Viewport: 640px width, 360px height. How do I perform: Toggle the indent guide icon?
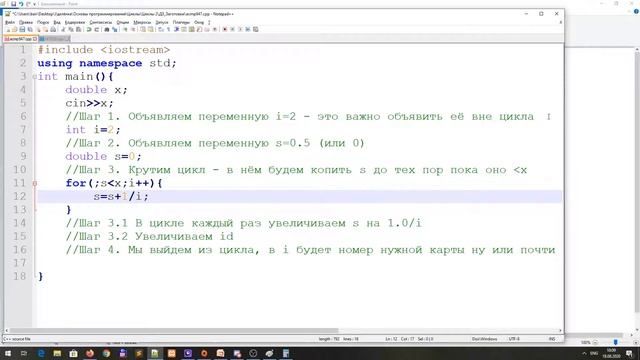point(176,29)
